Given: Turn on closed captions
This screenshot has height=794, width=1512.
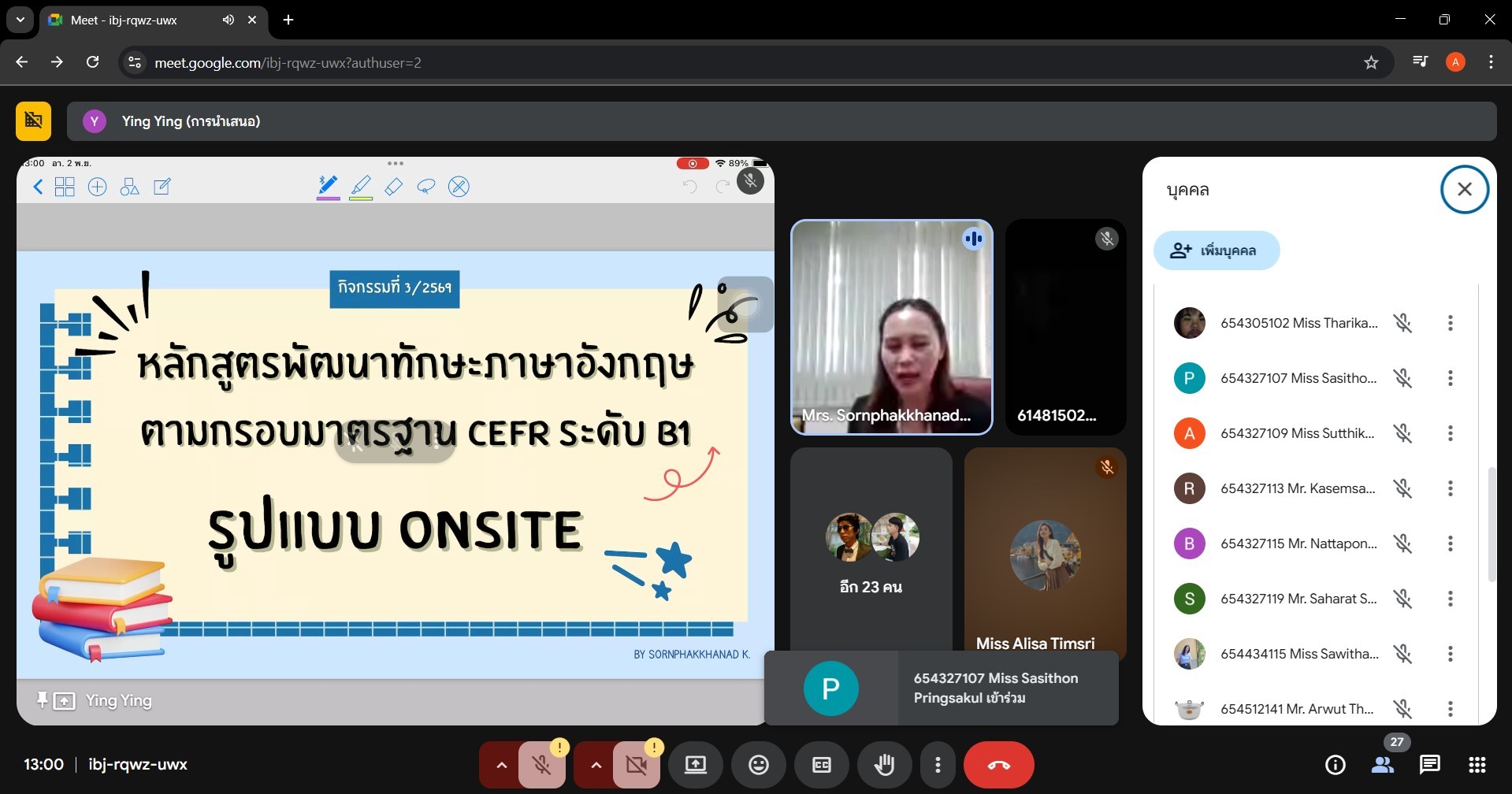Looking at the screenshot, I should pos(821,765).
